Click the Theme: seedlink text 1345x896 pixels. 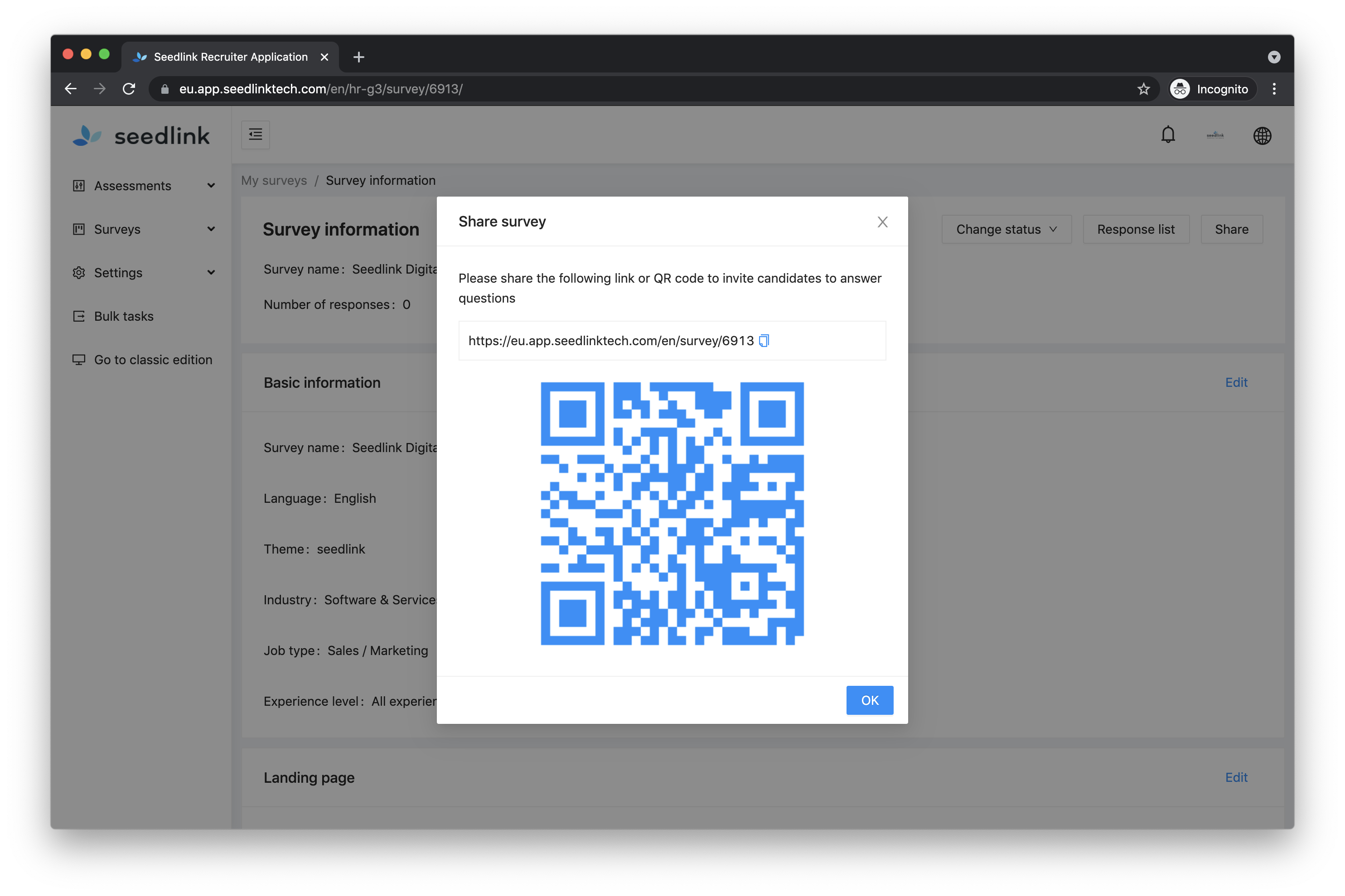click(x=314, y=549)
